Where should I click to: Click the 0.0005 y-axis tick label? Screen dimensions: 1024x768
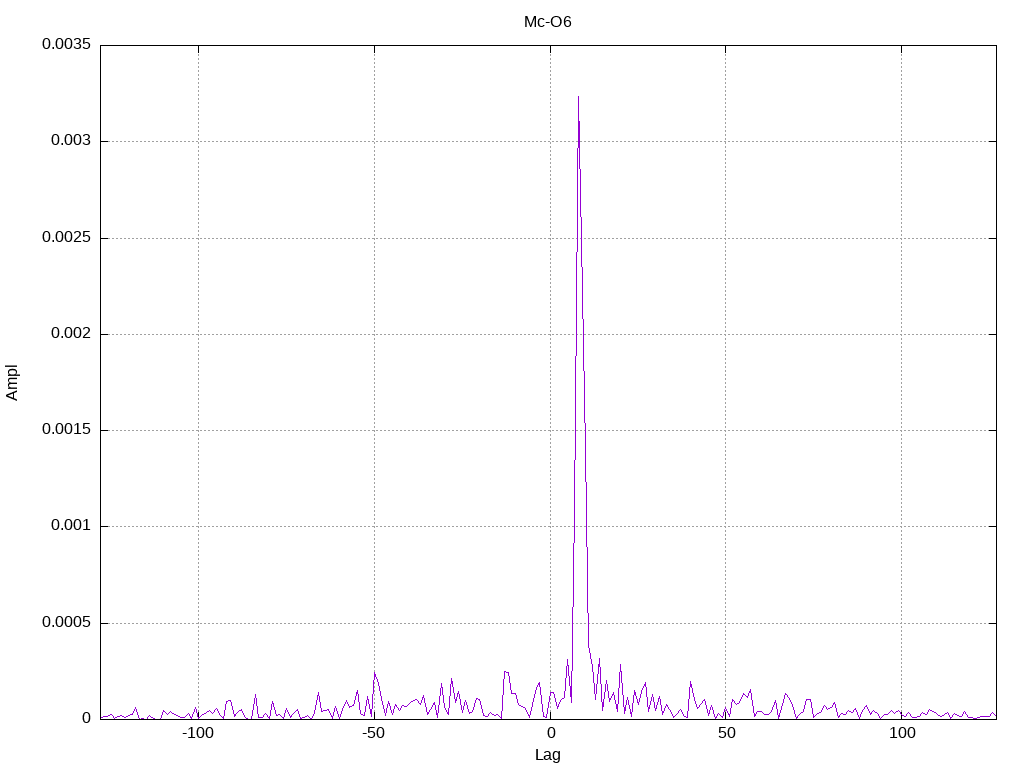pos(66,622)
